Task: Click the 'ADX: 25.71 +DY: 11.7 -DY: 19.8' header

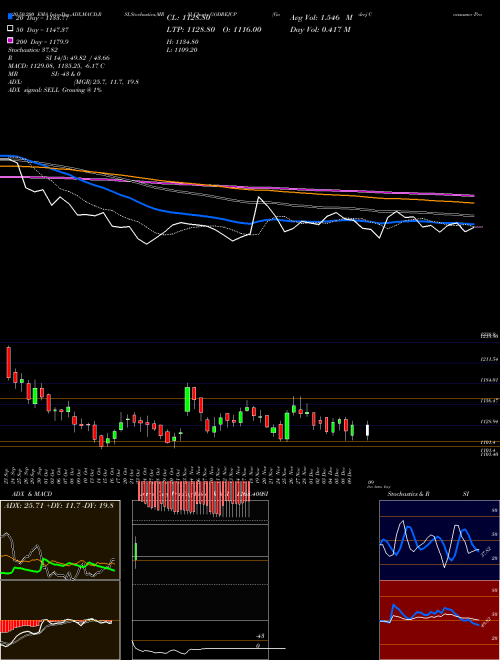Action: (59, 505)
